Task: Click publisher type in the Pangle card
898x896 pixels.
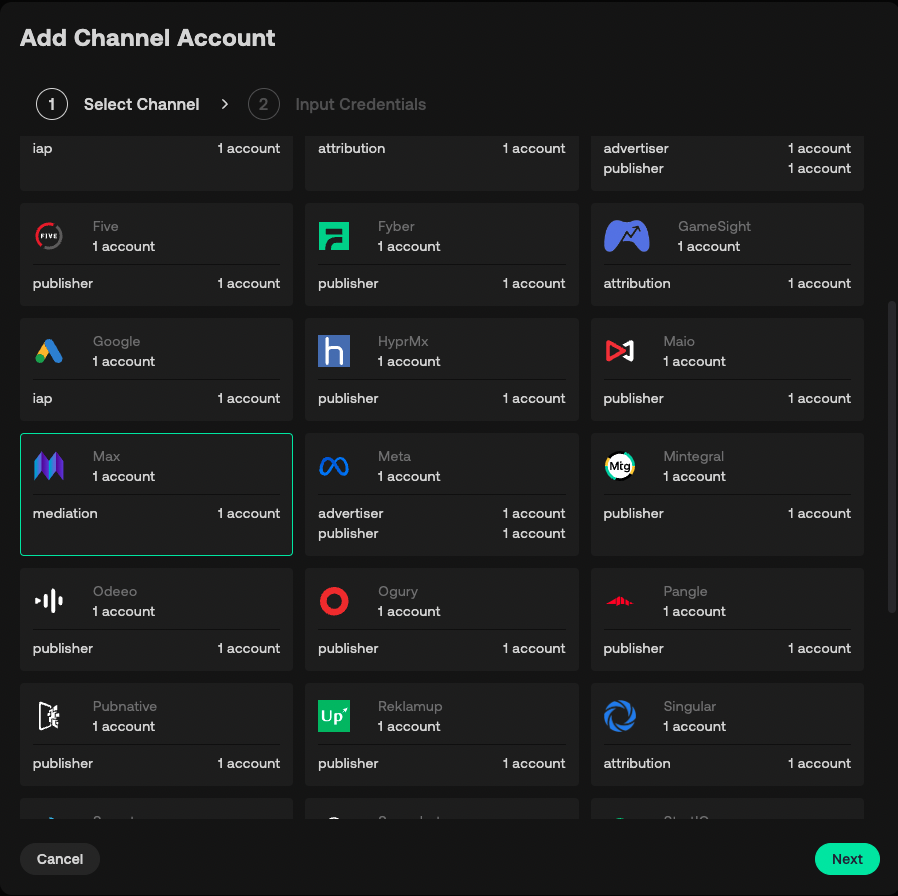Action: click(633, 649)
